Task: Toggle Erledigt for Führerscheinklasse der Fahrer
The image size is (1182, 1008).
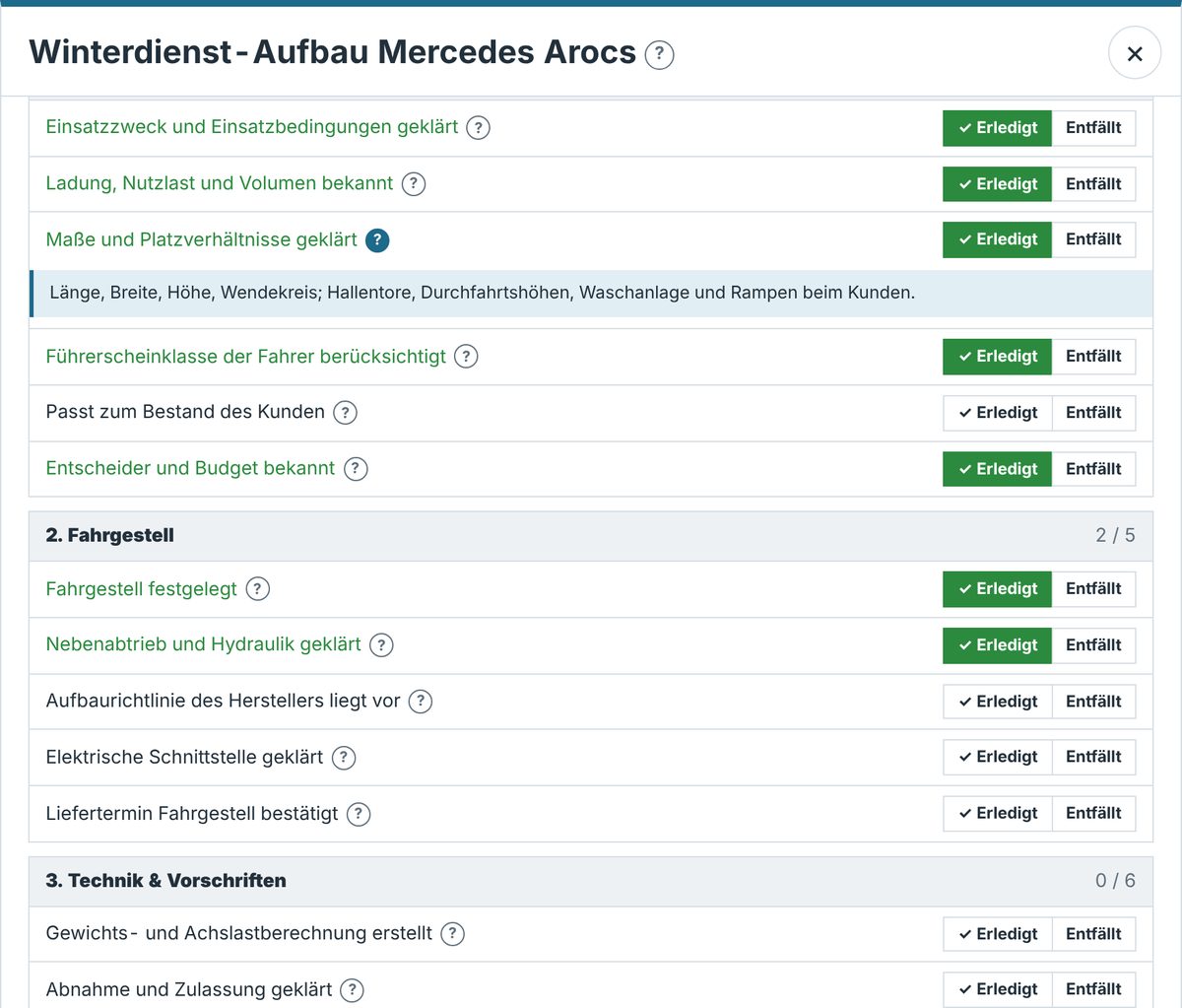Action: [997, 357]
